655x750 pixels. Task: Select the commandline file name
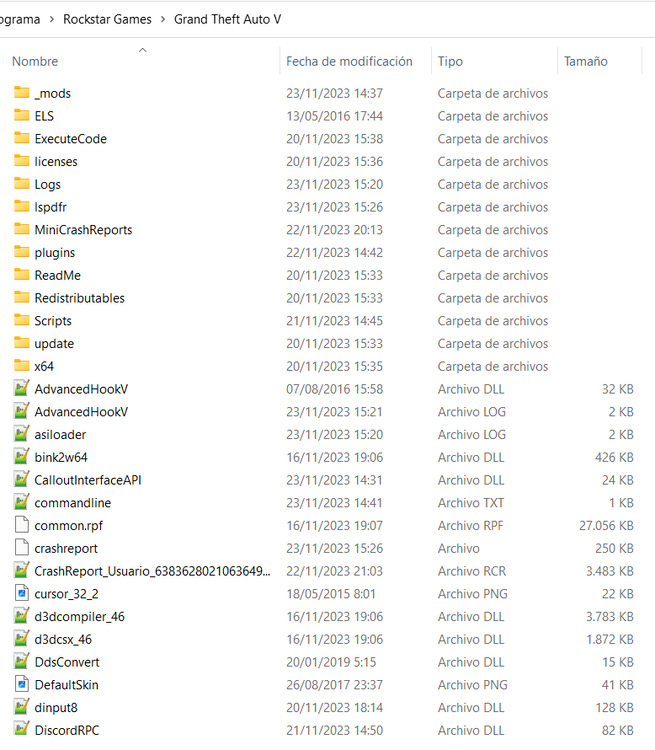pyautogui.click(x=73, y=503)
